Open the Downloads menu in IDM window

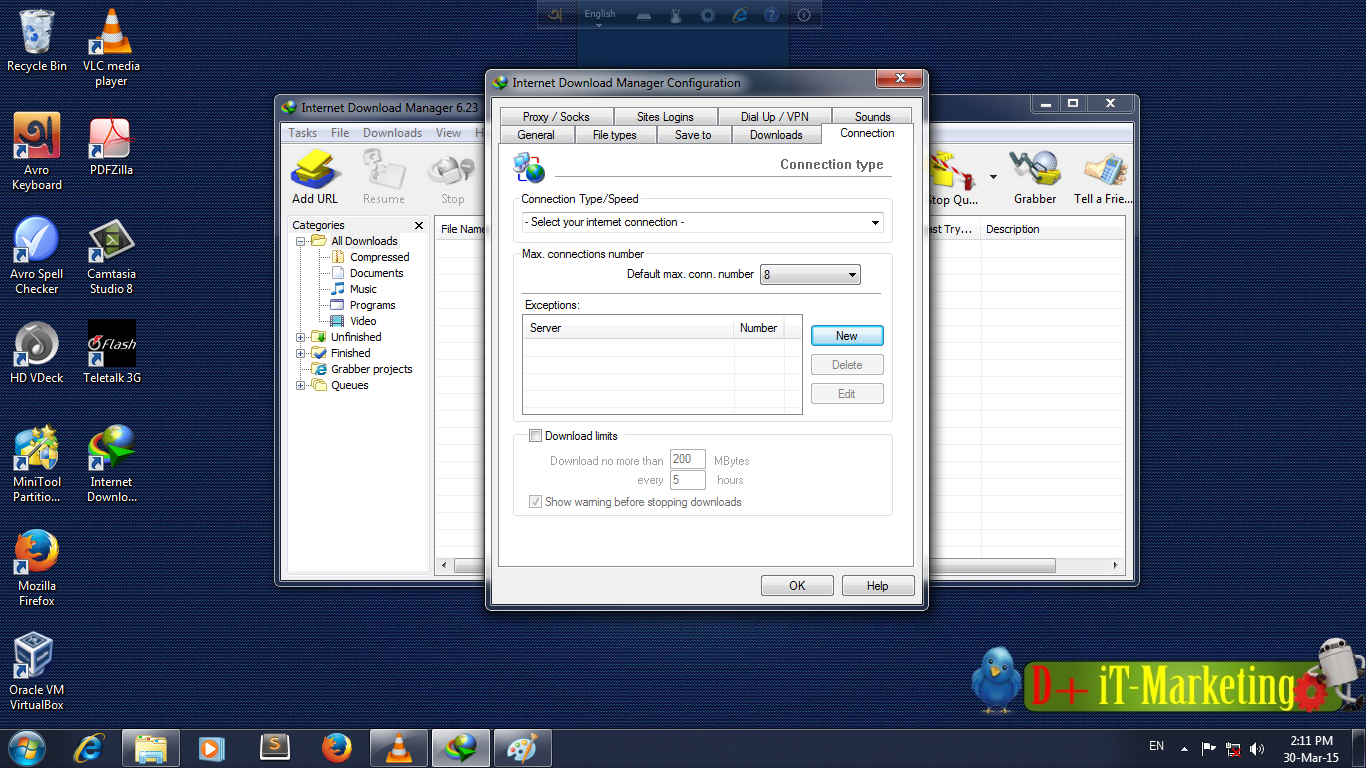click(x=392, y=133)
